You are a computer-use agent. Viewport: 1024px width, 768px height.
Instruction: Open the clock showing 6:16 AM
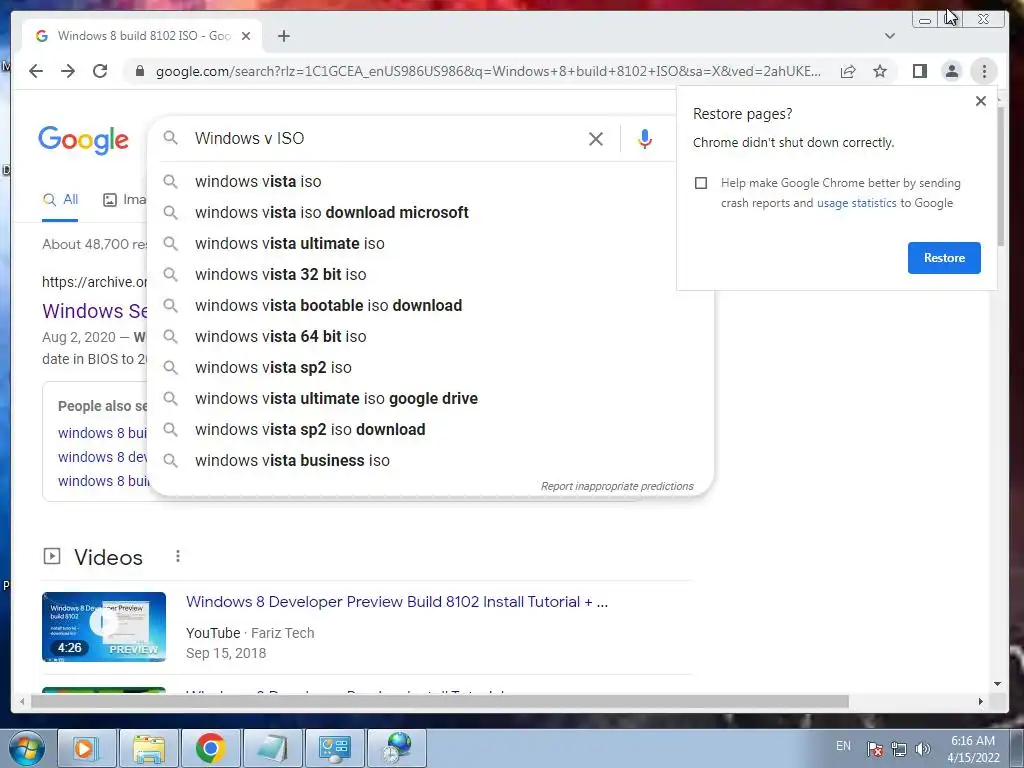click(973, 749)
